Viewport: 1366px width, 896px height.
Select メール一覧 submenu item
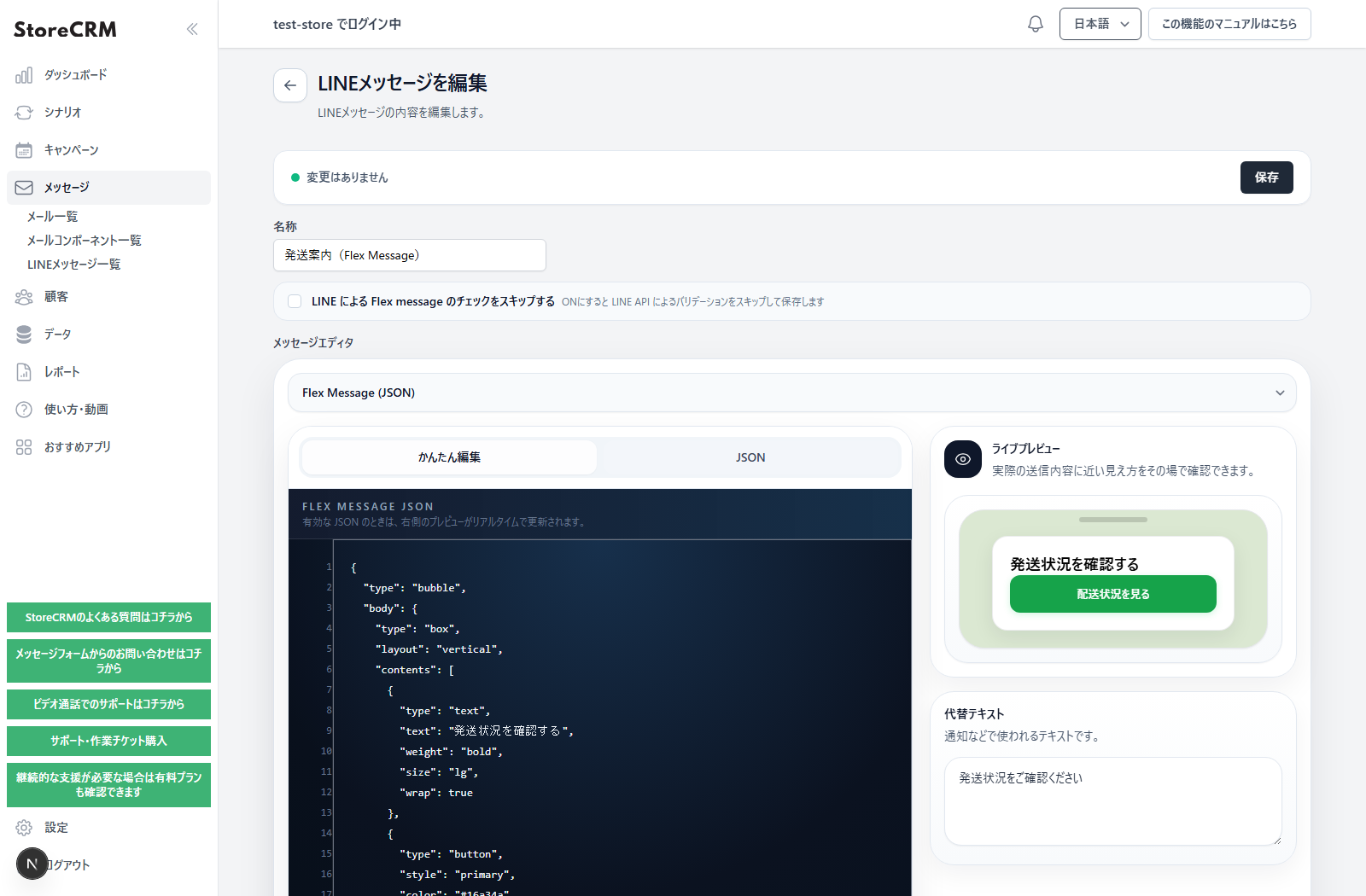(x=52, y=217)
